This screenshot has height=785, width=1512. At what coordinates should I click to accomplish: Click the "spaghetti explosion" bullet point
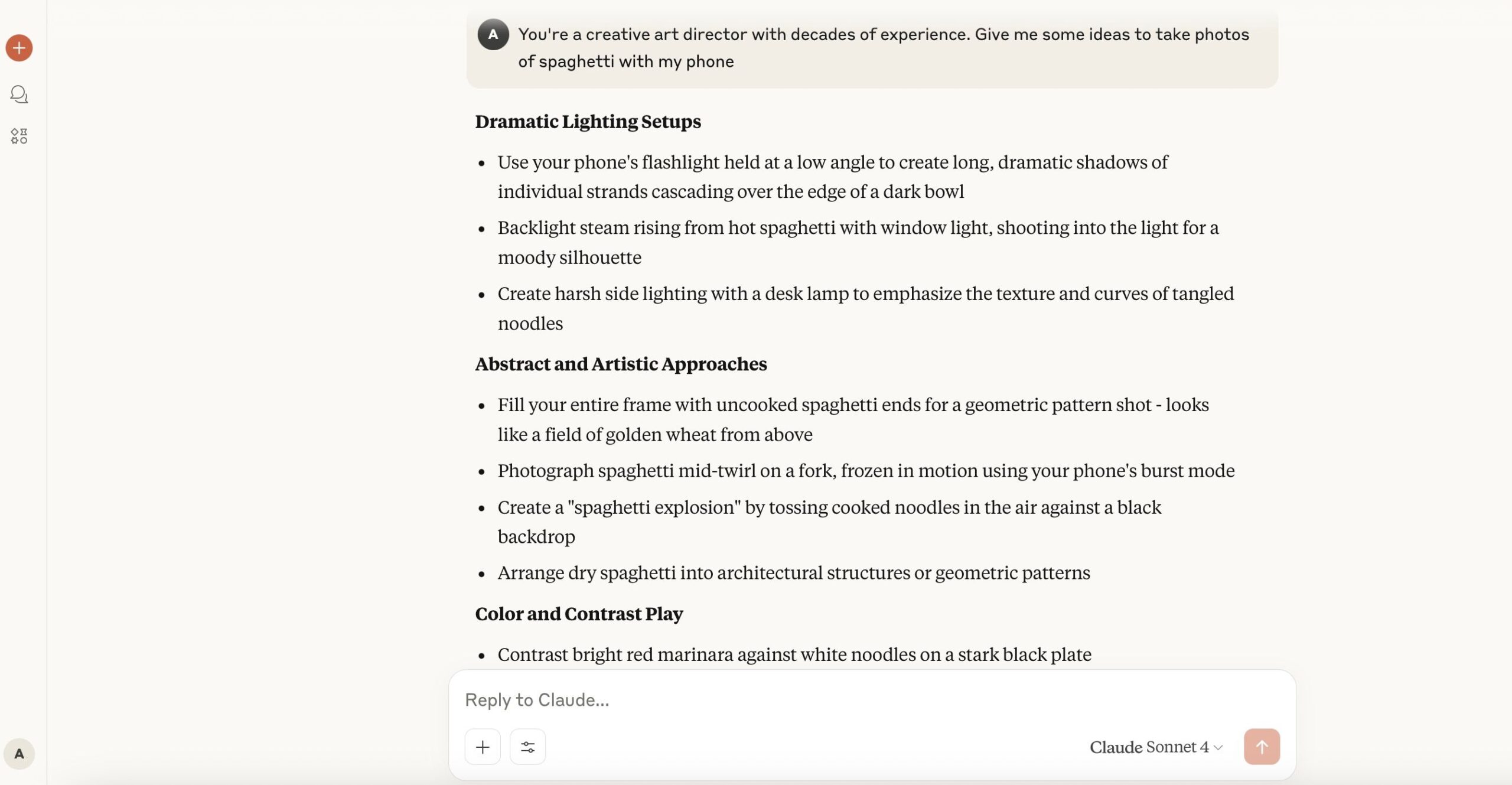pyautogui.click(x=829, y=522)
